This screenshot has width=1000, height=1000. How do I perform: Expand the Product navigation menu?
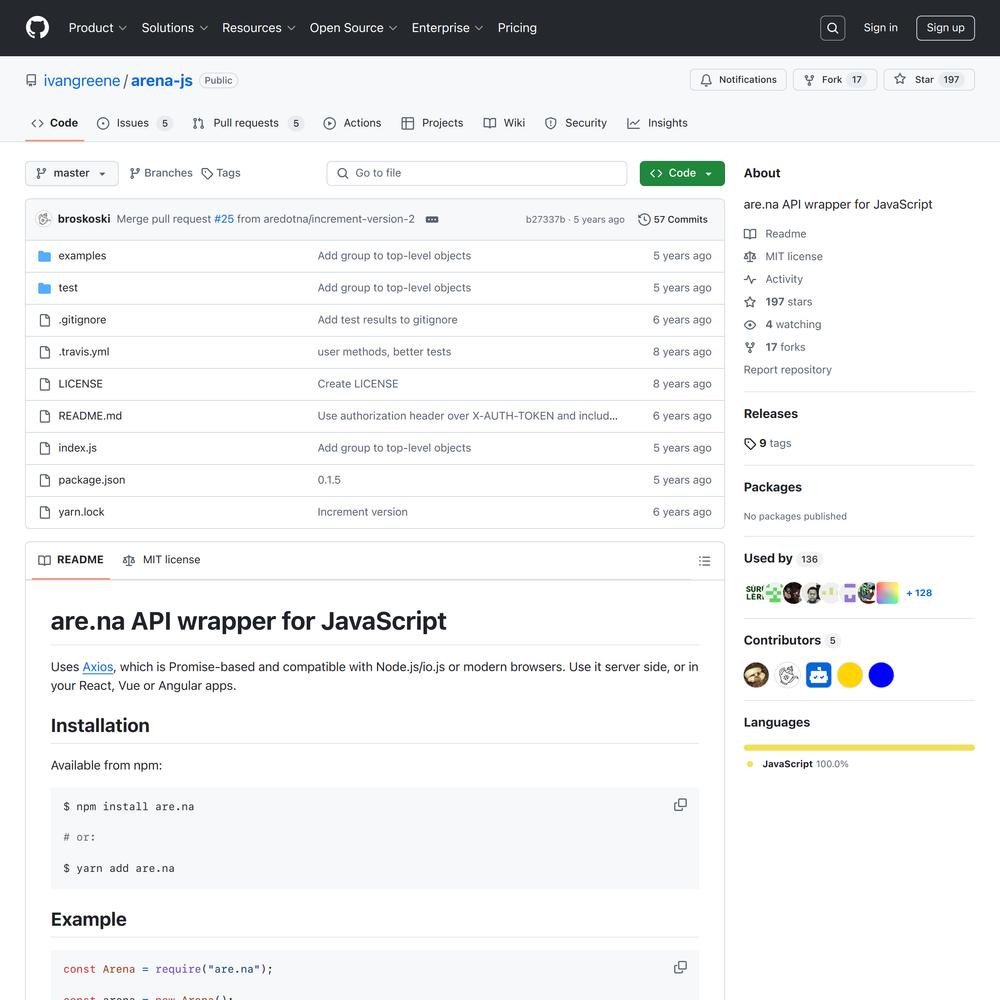[97, 28]
